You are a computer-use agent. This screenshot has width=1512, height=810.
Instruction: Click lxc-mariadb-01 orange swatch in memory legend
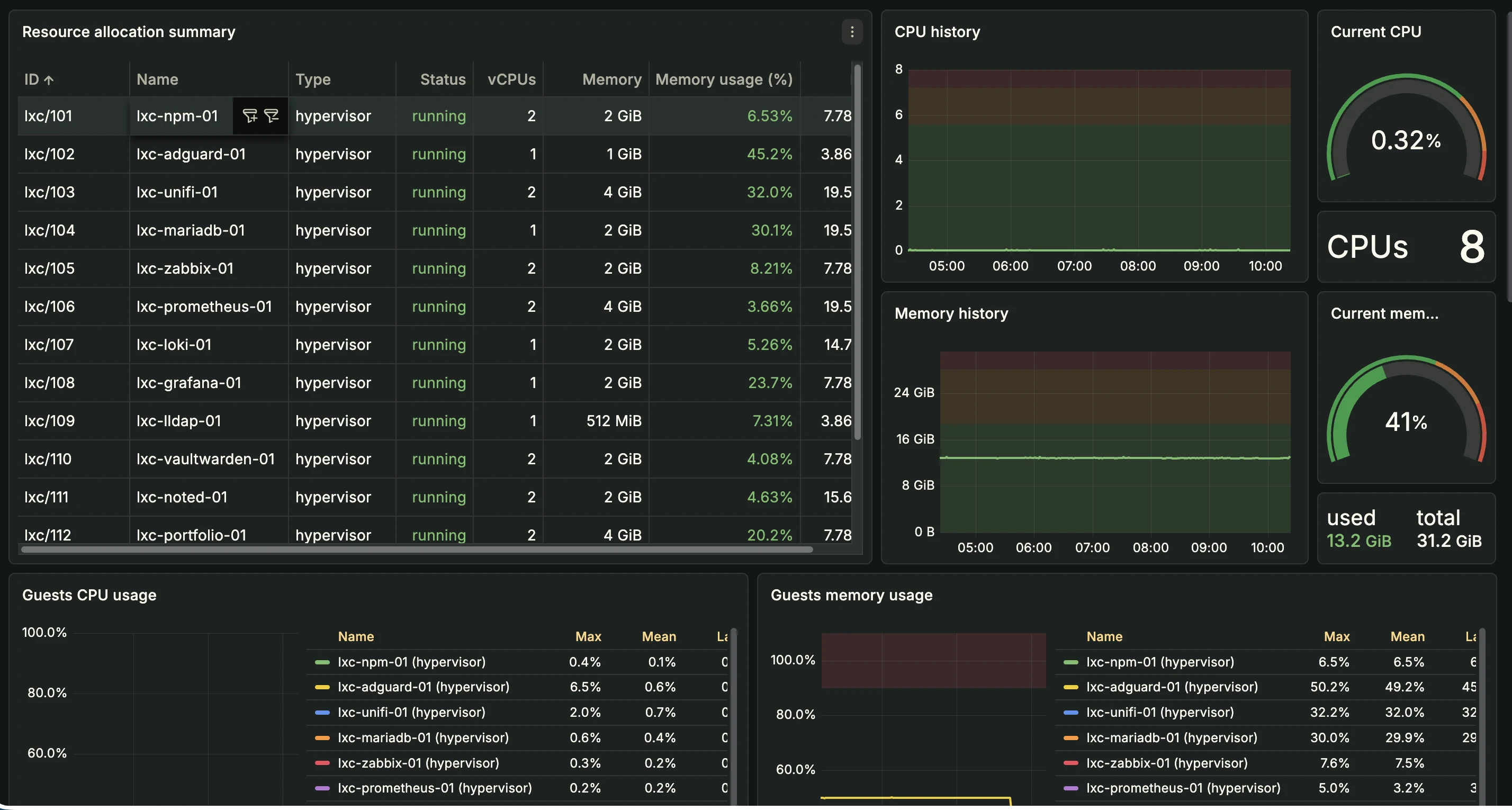[1070, 738]
